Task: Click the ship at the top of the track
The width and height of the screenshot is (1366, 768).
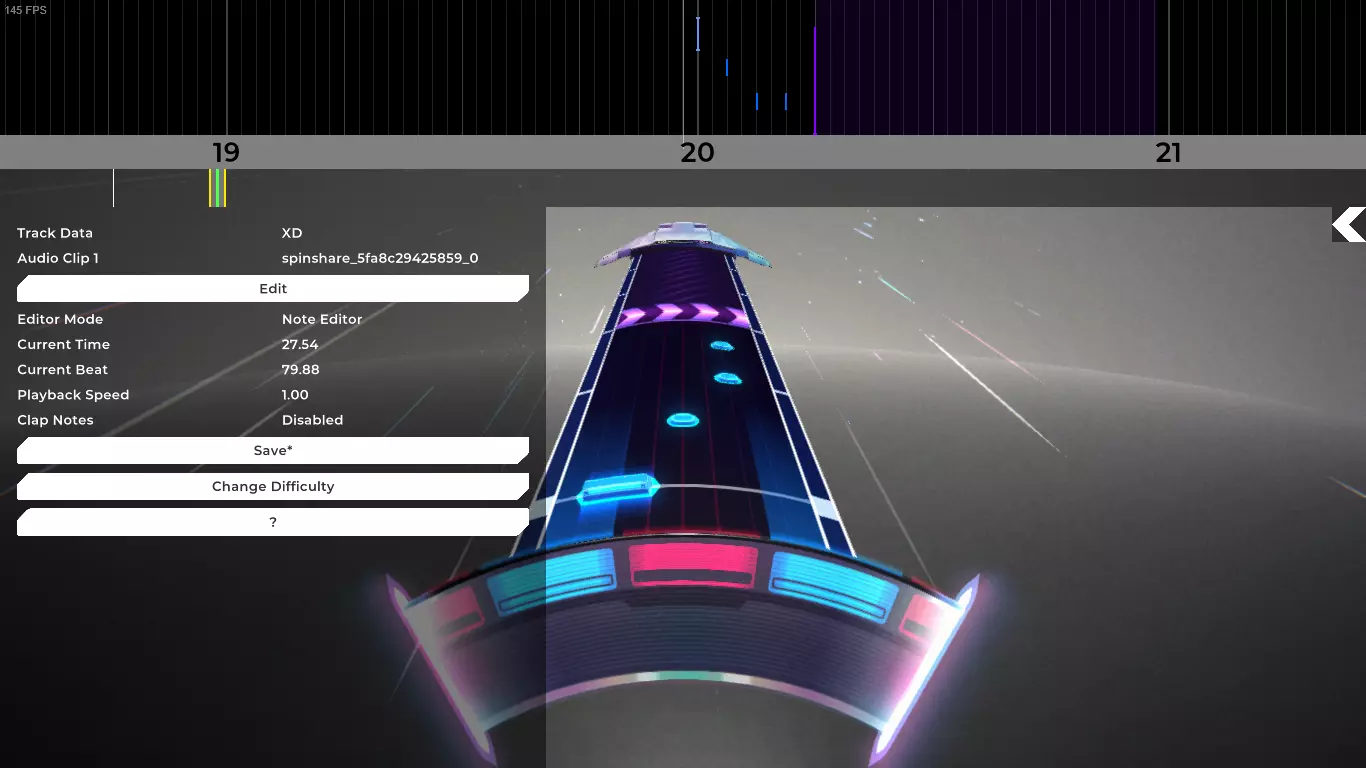Action: click(x=682, y=243)
